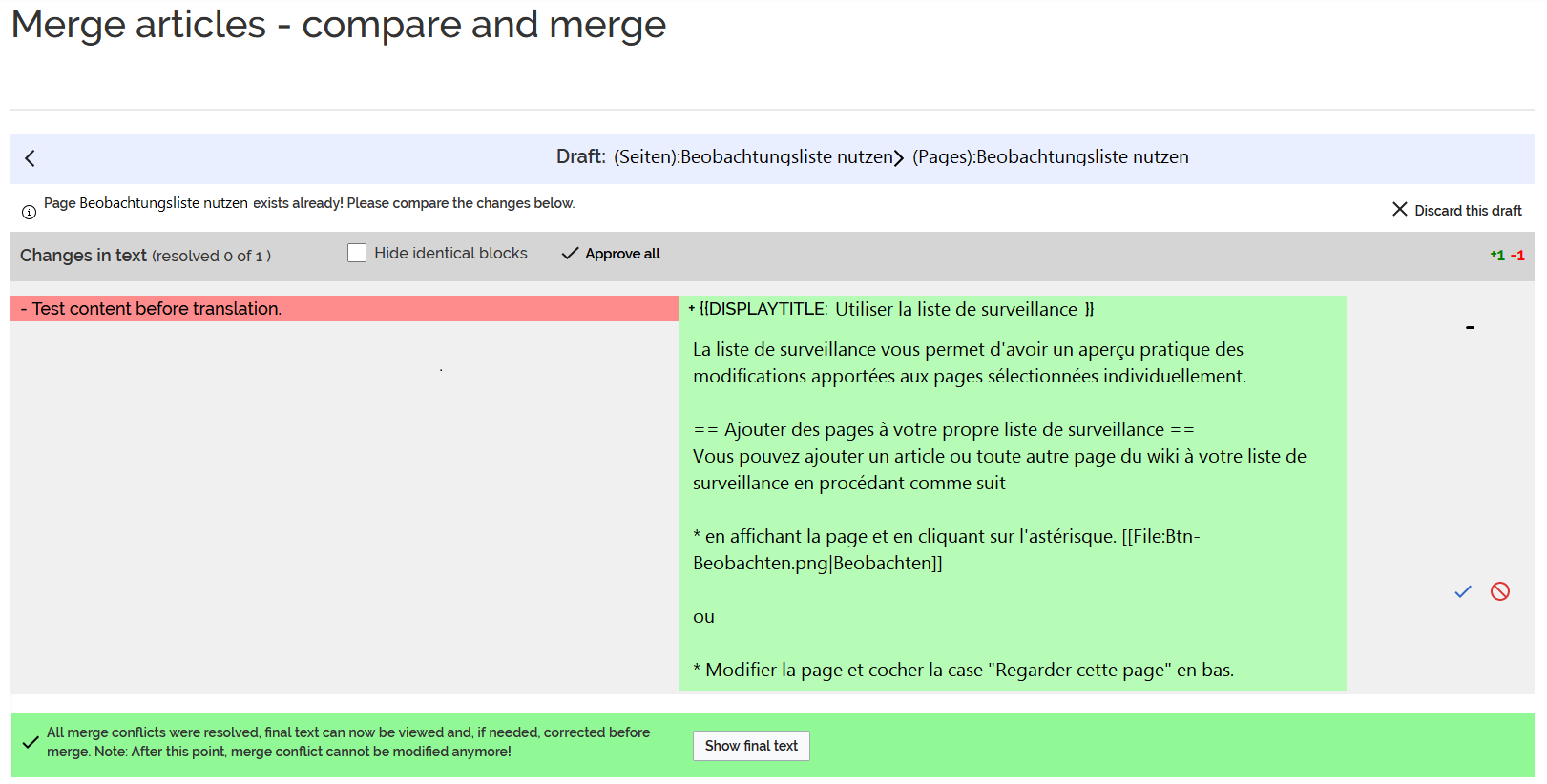
Task: Toggle Hide identical blocks checkbox
Action: pyautogui.click(x=357, y=253)
